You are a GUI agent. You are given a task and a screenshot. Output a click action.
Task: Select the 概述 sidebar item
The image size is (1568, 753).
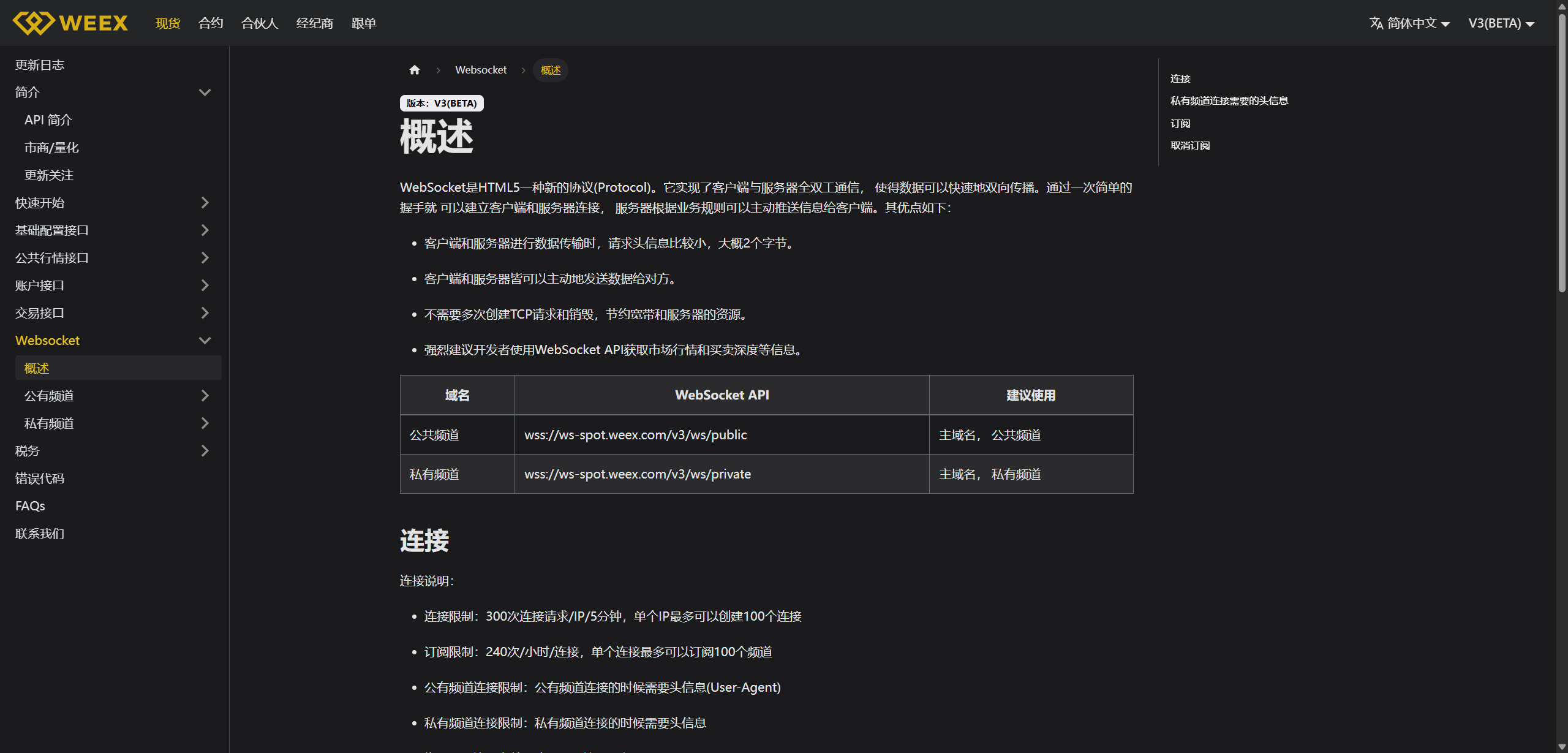[118, 368]
